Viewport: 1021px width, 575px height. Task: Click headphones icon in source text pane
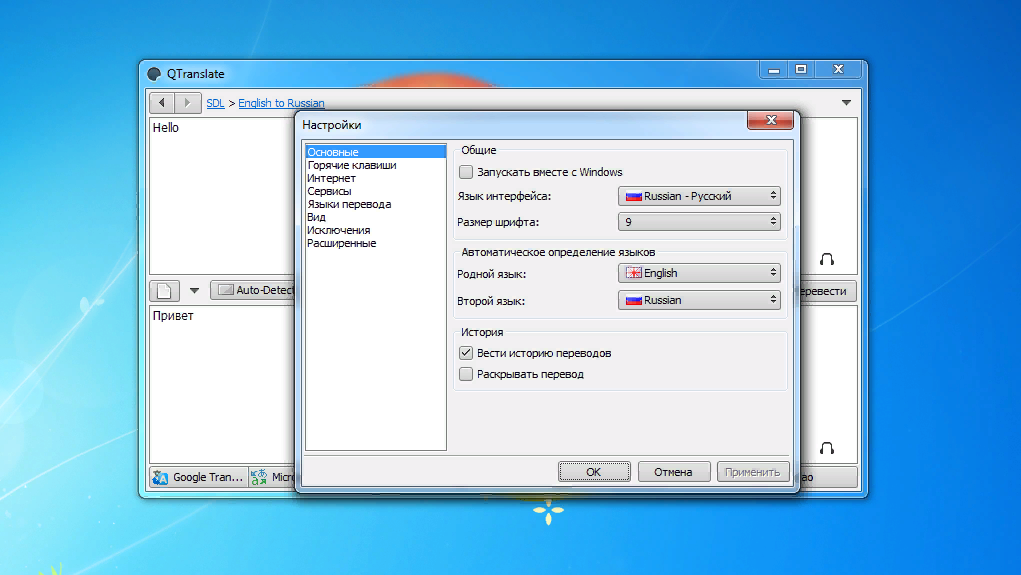[827, 259]
